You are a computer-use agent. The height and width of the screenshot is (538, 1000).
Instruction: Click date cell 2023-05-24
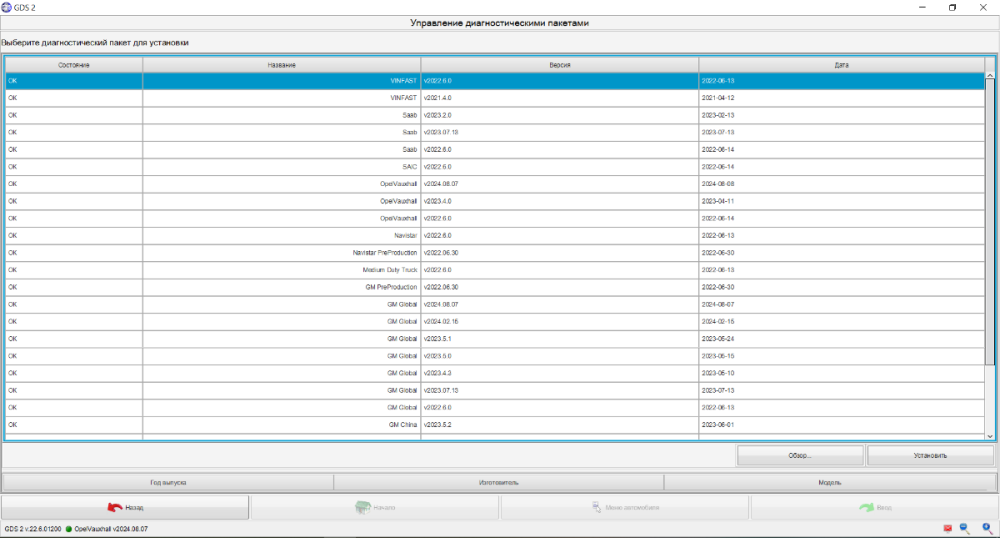tap(842, 339)
